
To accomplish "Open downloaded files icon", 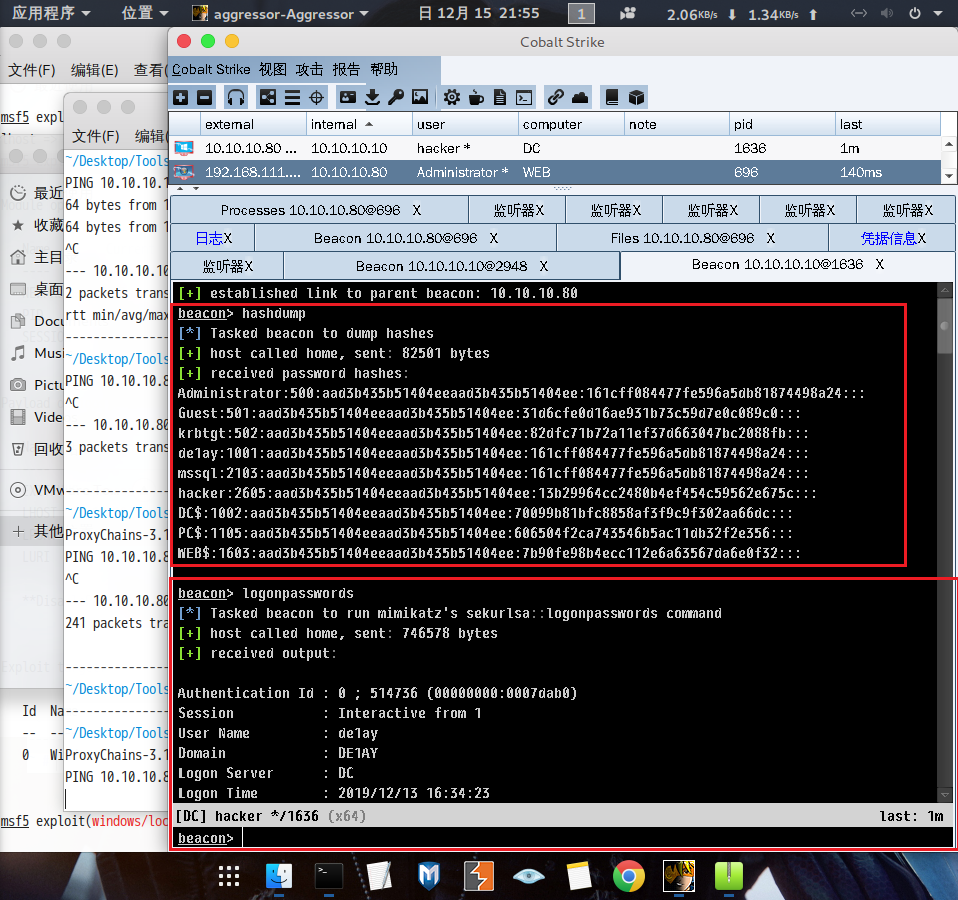I will click(372, 97).
